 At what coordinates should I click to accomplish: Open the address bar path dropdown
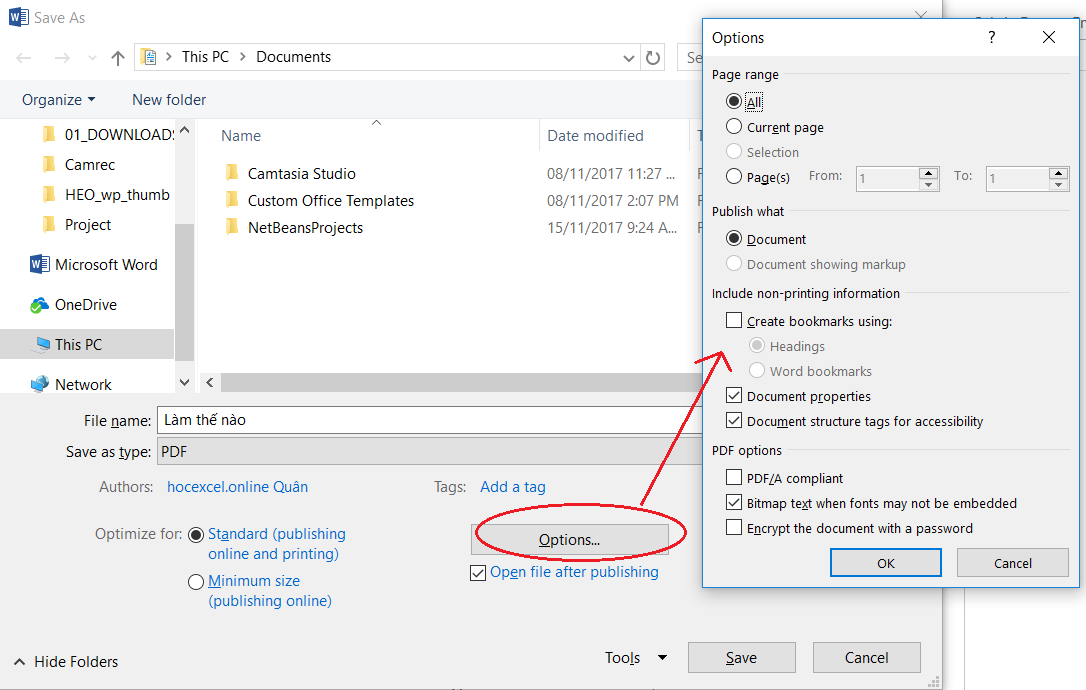point(629,58)
